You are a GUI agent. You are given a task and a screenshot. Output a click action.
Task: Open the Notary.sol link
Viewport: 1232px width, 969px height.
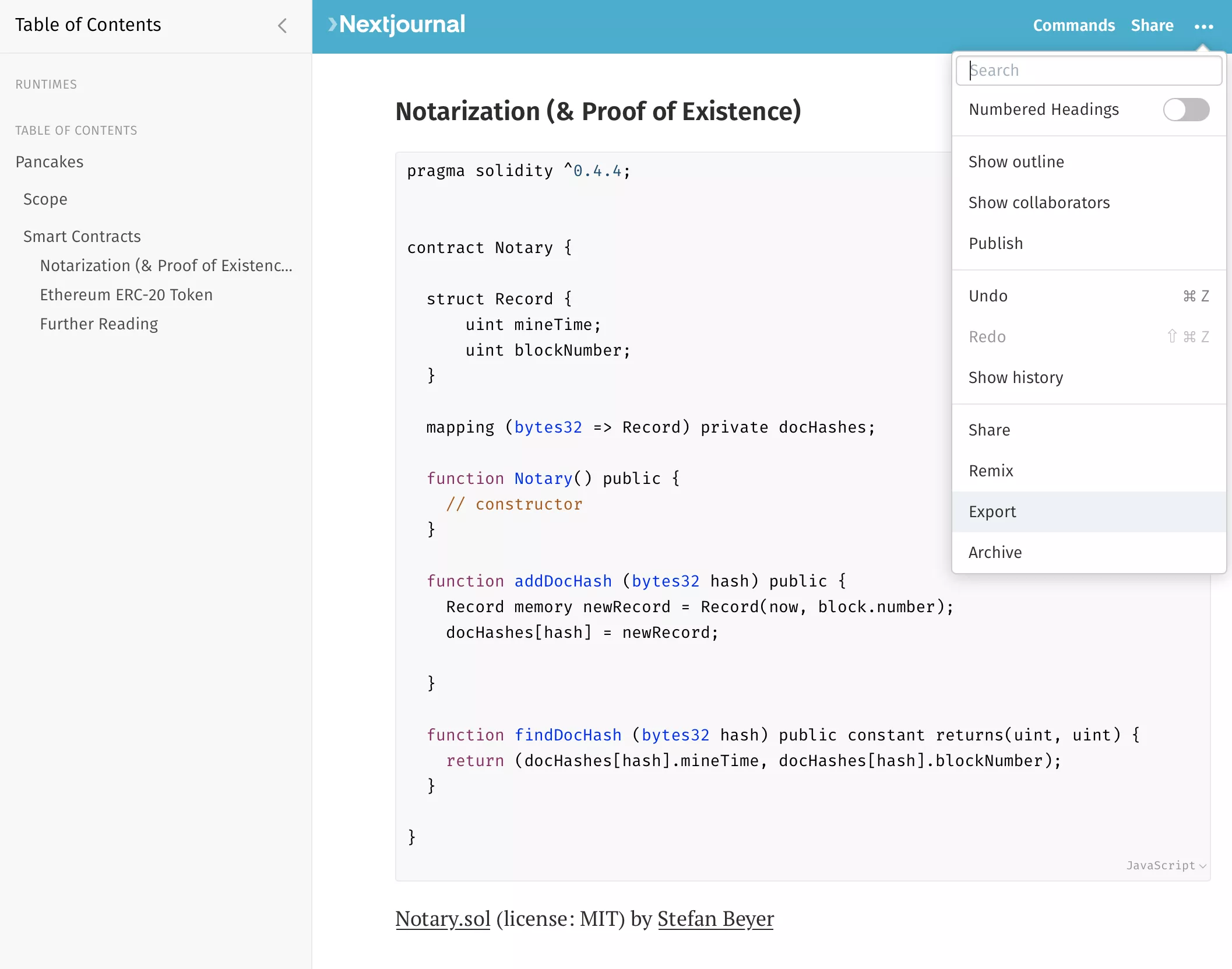click(x=443, y=918)
